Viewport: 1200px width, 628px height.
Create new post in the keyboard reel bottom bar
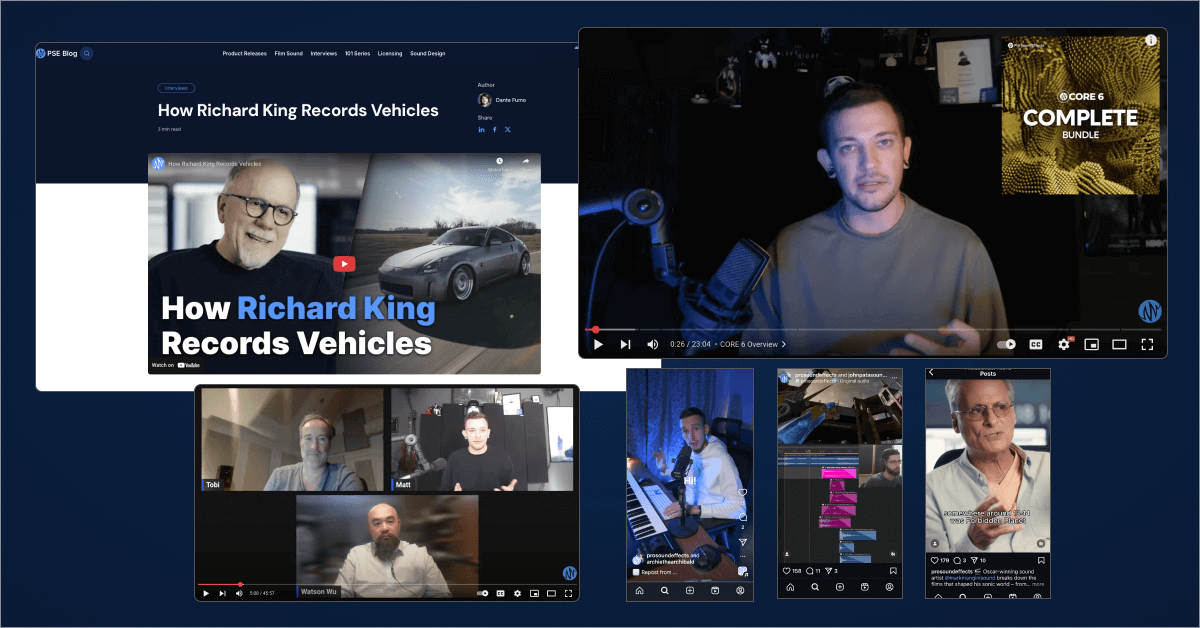coord(690,591)
